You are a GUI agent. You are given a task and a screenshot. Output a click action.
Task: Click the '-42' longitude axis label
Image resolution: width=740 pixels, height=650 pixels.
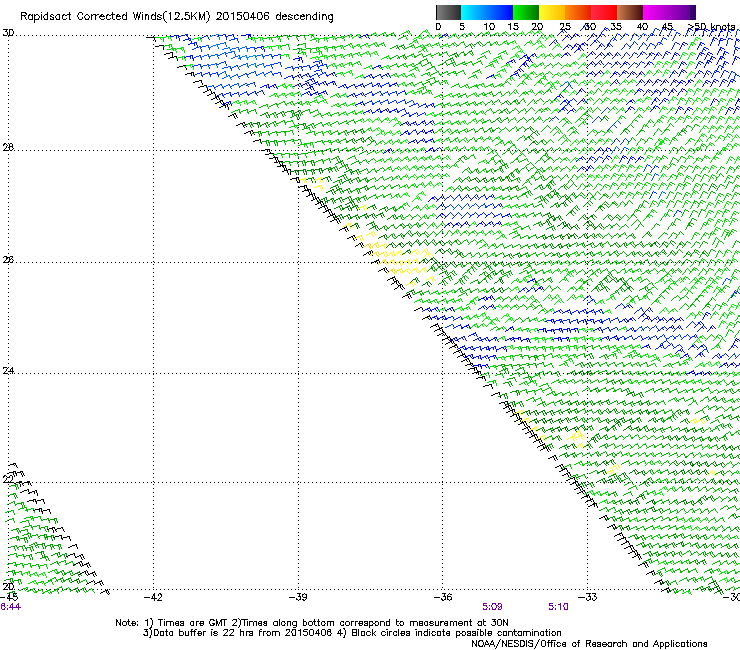(x=153, y=597)
